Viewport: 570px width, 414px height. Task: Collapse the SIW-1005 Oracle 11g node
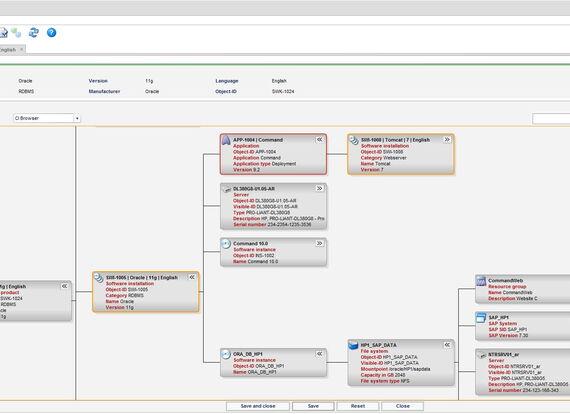point(192,277)
